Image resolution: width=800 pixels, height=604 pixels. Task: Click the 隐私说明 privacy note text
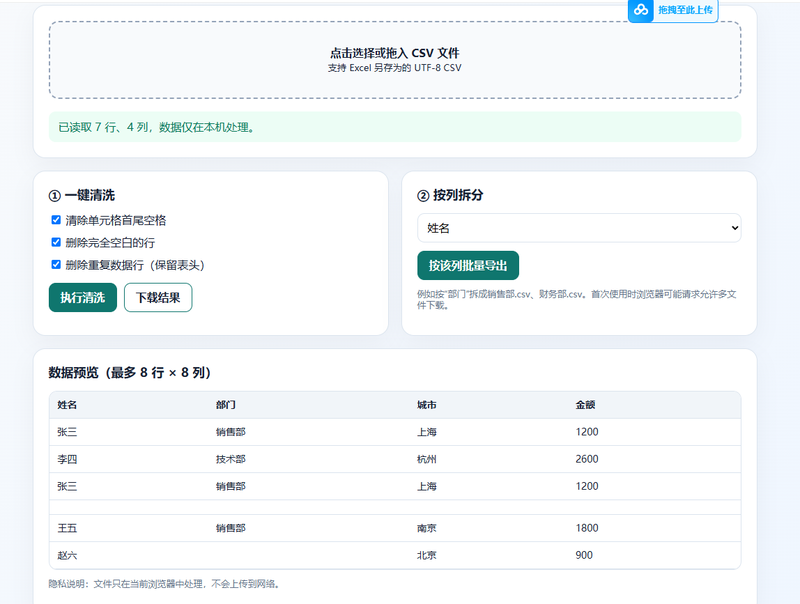click(x=164, y=584)
